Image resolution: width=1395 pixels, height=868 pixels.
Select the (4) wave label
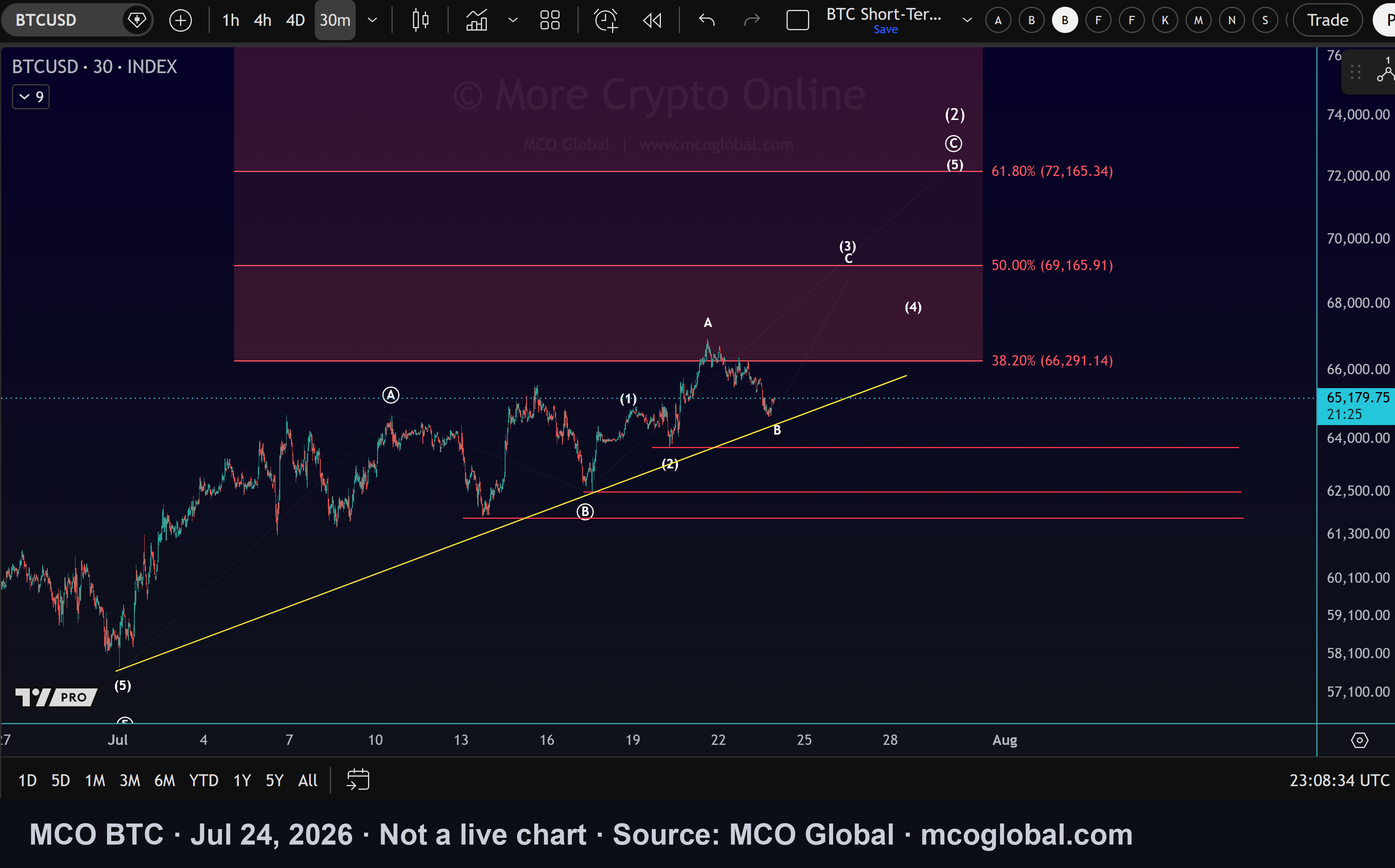click(x=913, y=307)
